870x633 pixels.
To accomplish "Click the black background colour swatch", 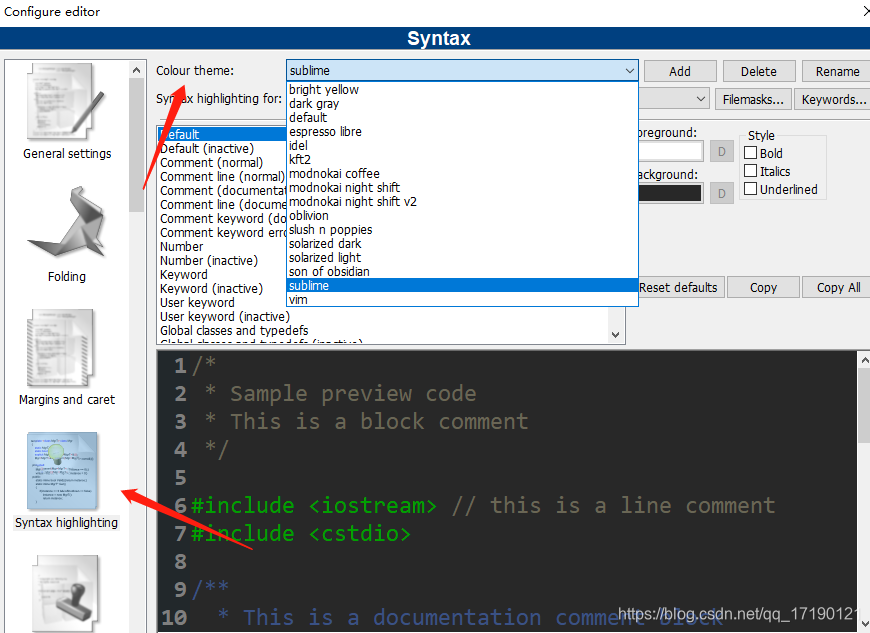I will coord(670,192).
